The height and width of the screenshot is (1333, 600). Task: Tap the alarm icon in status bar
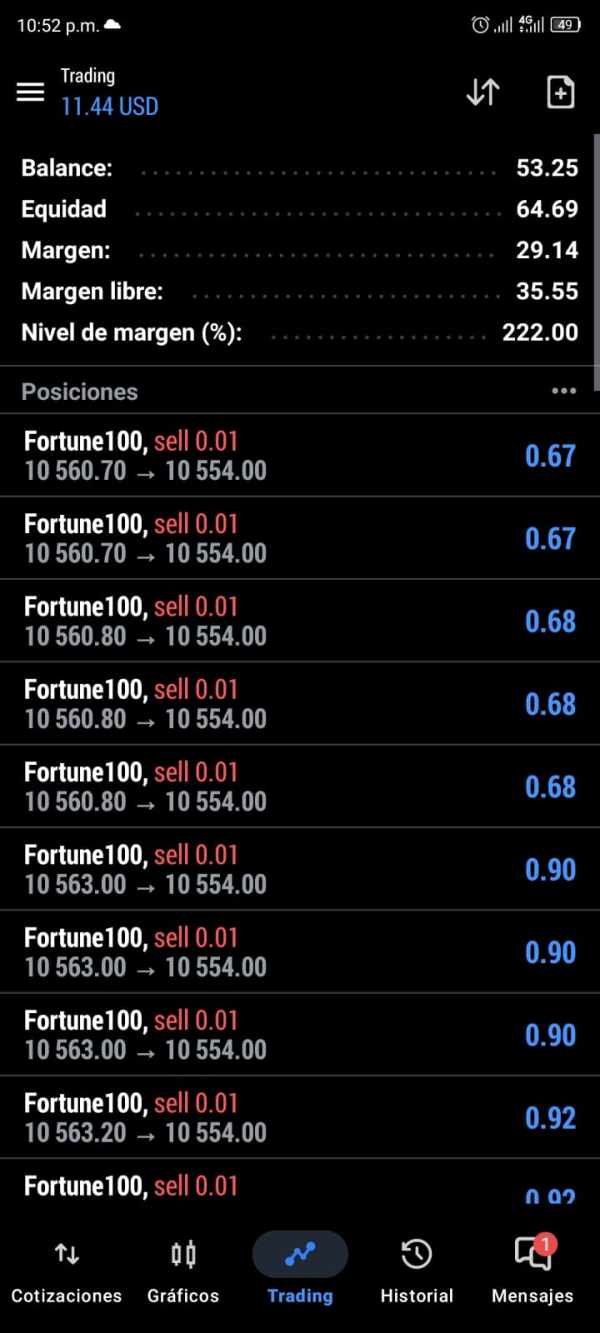pos(480,25)
